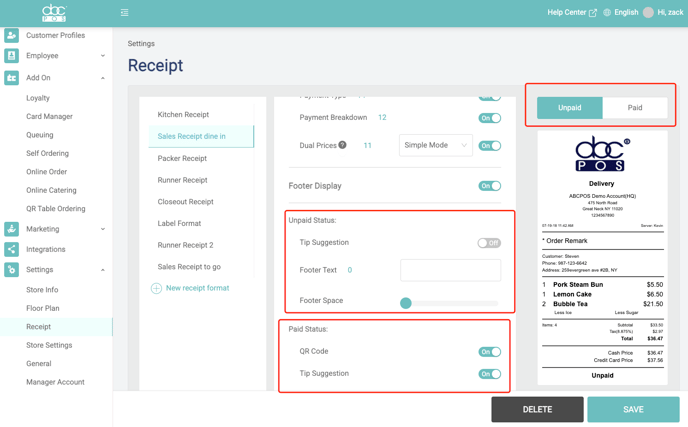Click the Settings breadcrumb text
This screenshot has width=688, height=427.
141,43
